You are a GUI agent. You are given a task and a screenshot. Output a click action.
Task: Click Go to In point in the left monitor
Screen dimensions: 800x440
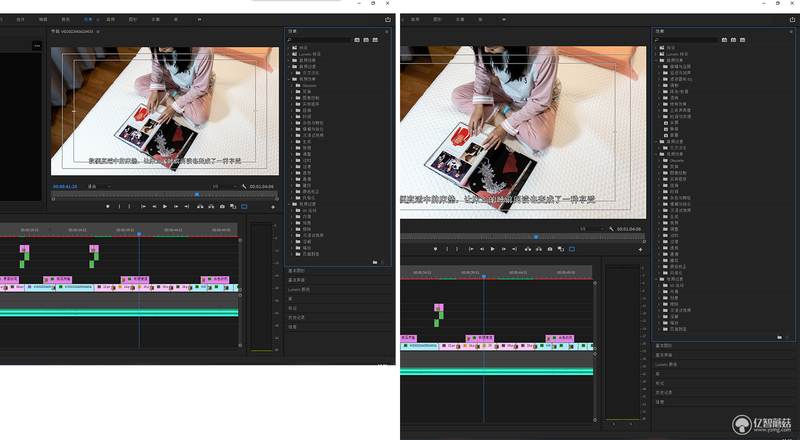point(143,207)
